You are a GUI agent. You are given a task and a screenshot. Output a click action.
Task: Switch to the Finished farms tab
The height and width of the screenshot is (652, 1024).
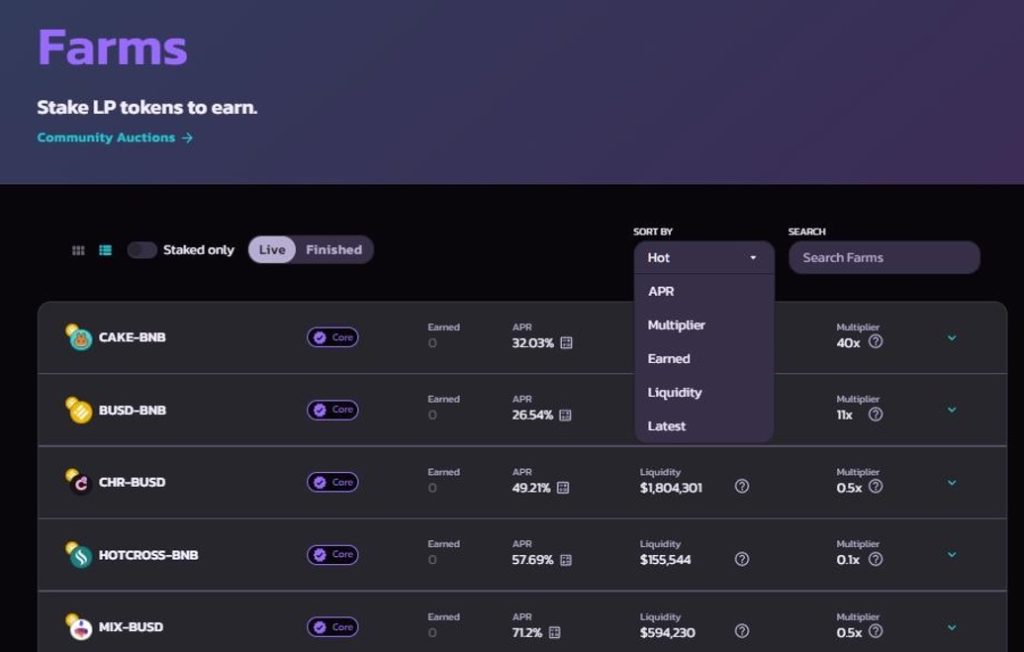tap(333, 249)
